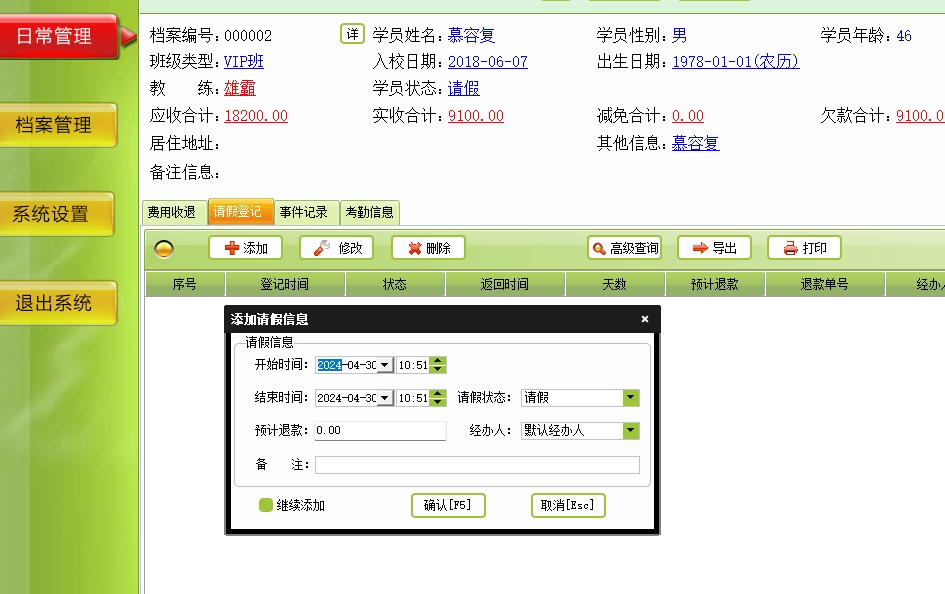Click the 结束时间 time spinner arrows
This screenshot has width=945, height=594.
tap(438, 397)
